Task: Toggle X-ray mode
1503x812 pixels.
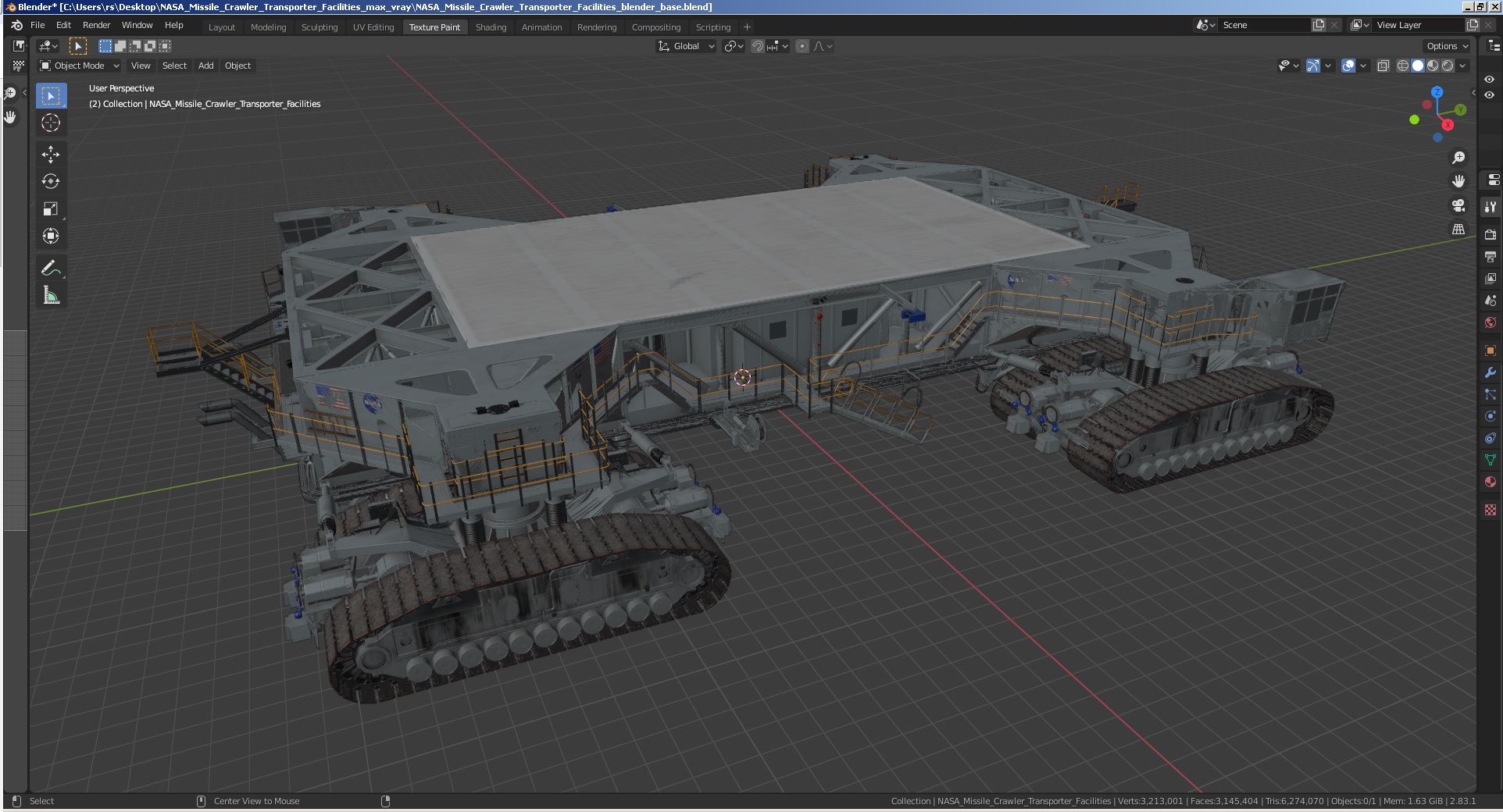Action: [x=1383, y=66]
